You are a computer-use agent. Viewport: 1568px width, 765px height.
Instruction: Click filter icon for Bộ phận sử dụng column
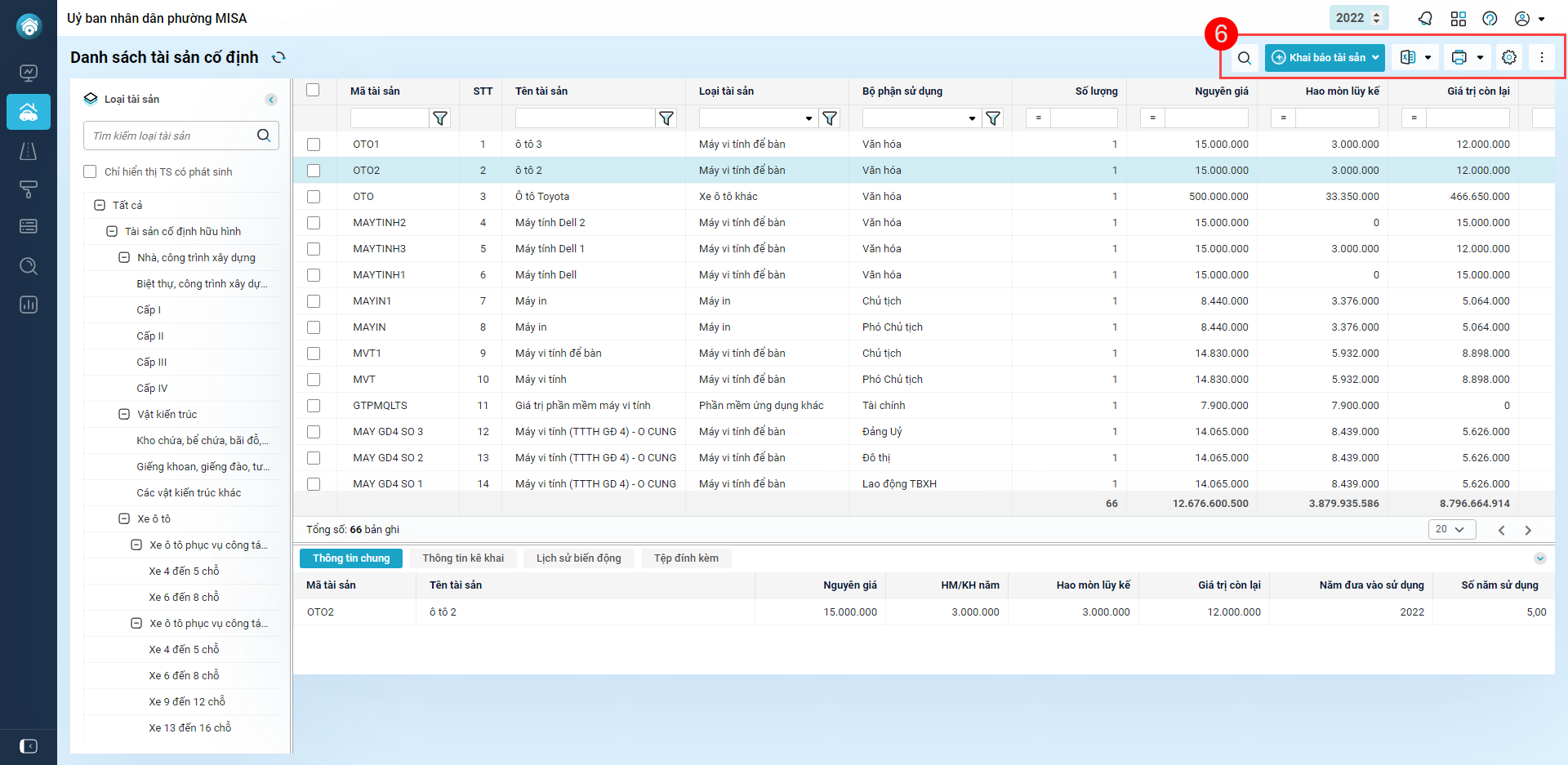click(x=993, y=118)
